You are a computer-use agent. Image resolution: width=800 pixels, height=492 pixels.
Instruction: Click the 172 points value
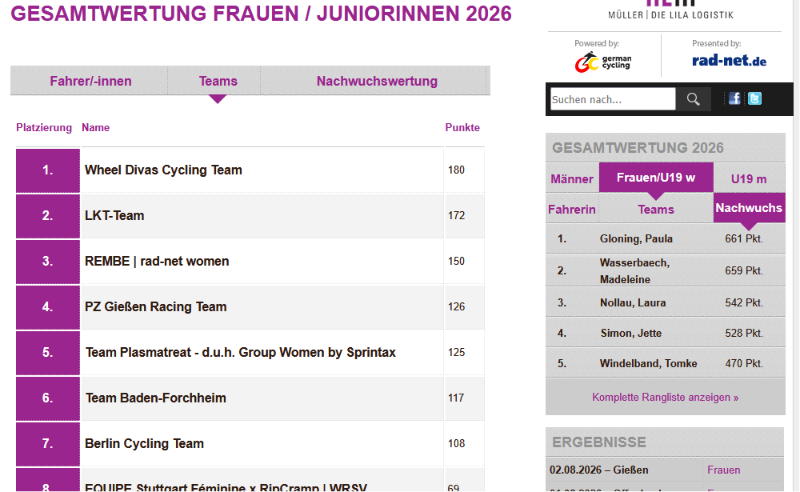click(x=456, y=215)
